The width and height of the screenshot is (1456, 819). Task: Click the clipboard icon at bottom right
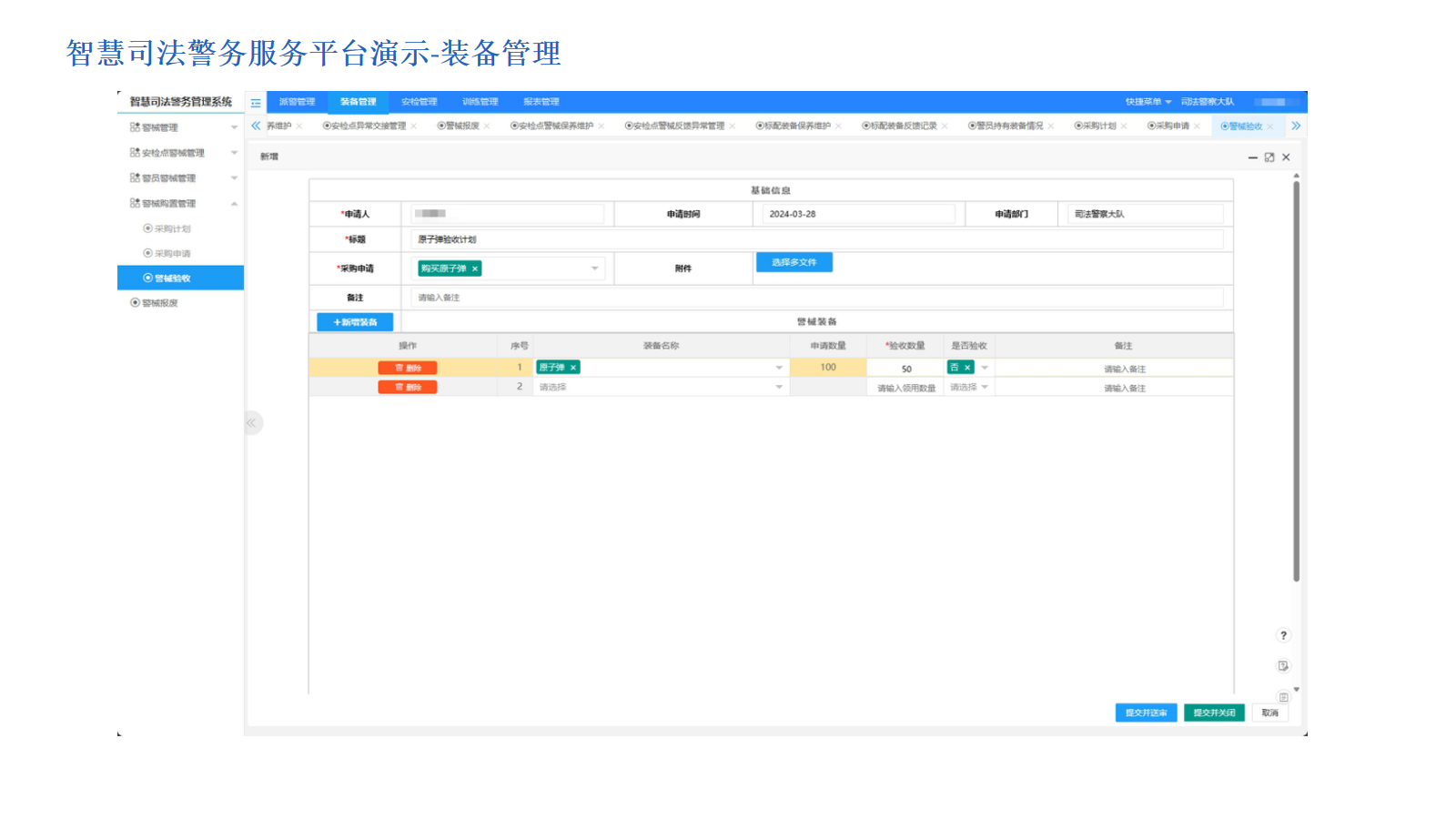[x=1283, y=697]
